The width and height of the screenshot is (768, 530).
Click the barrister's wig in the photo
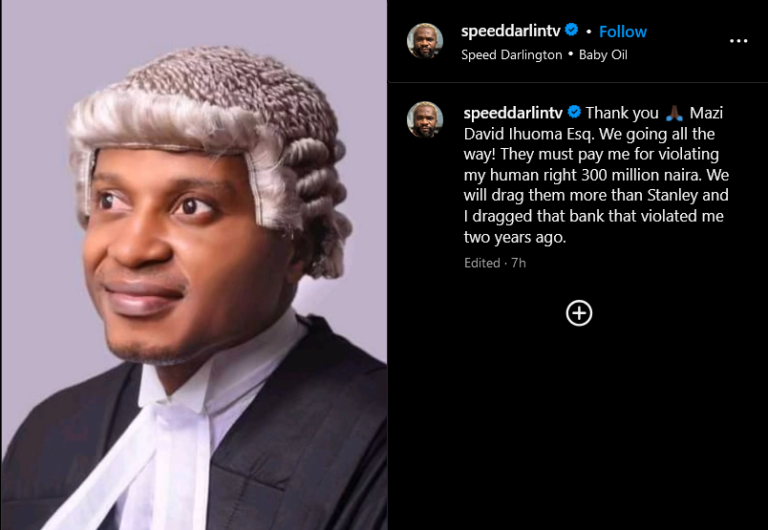[210, 110]
